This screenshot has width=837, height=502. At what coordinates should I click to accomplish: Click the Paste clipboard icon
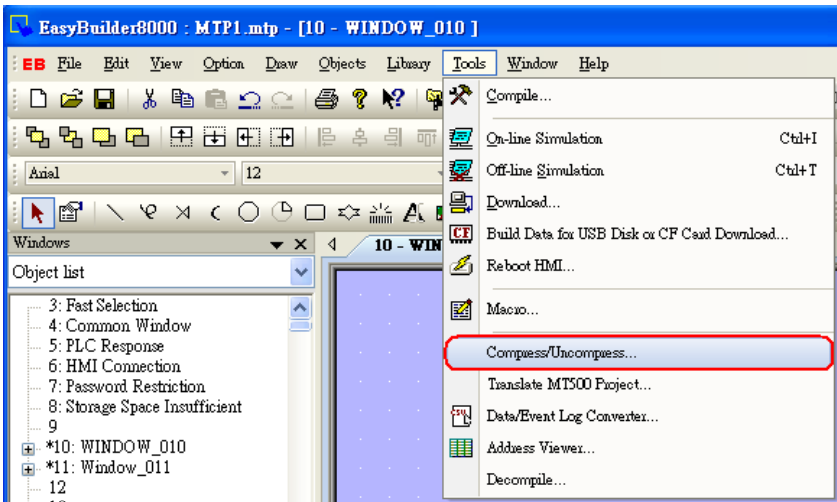click(216, 99)
